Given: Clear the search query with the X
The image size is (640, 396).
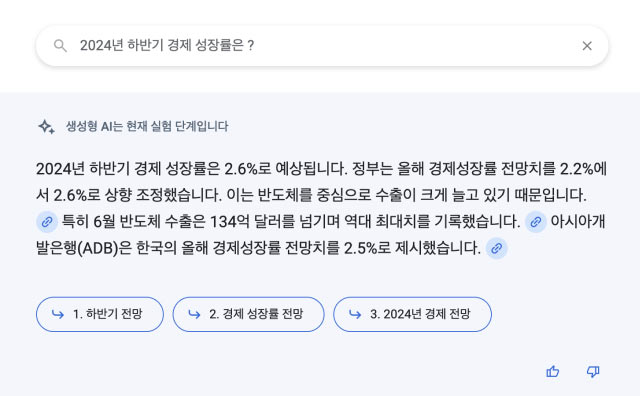Looking at the screenshot, I should coord(587,46).
